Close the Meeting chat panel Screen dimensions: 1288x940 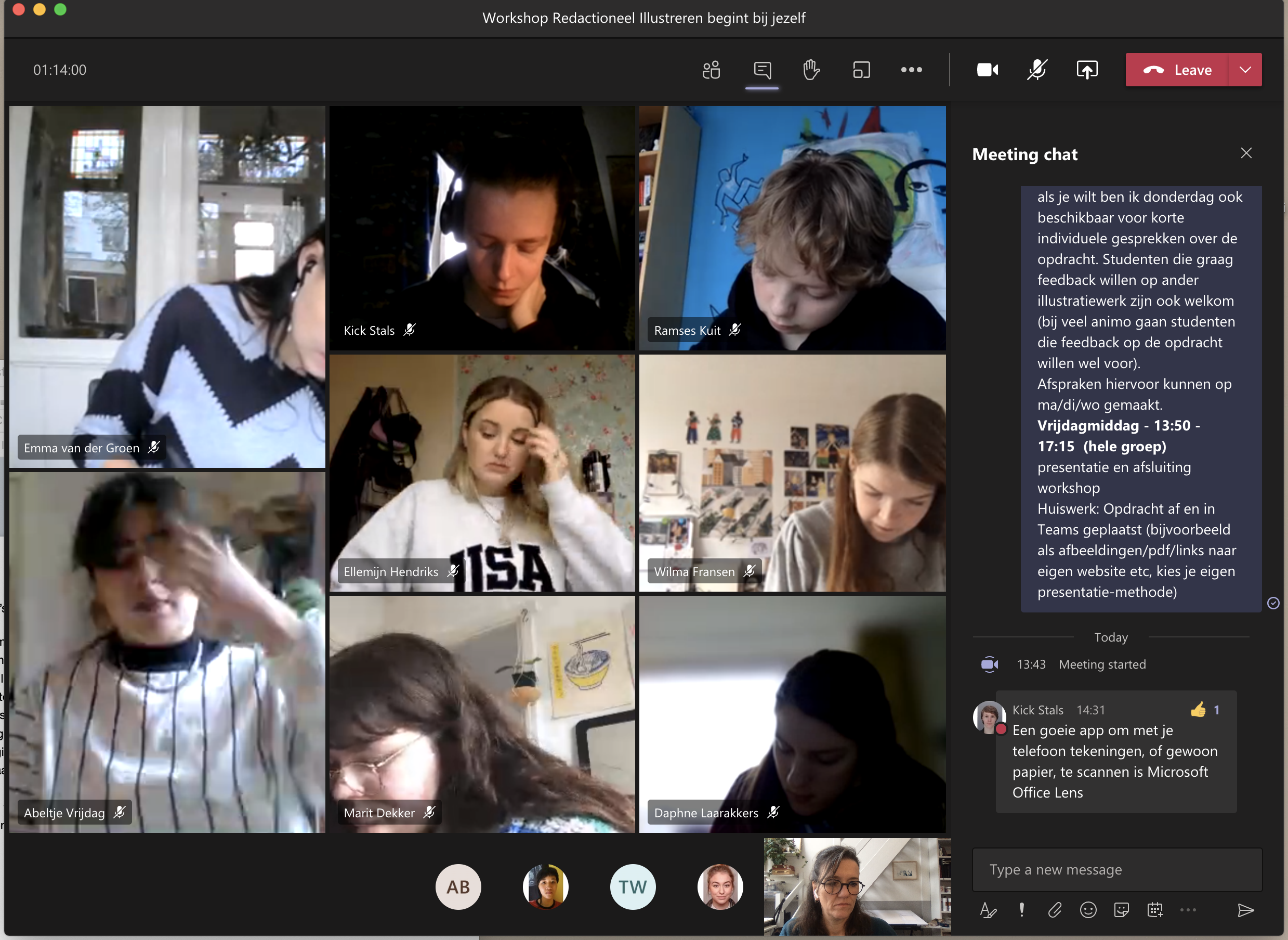(1246, 153)
